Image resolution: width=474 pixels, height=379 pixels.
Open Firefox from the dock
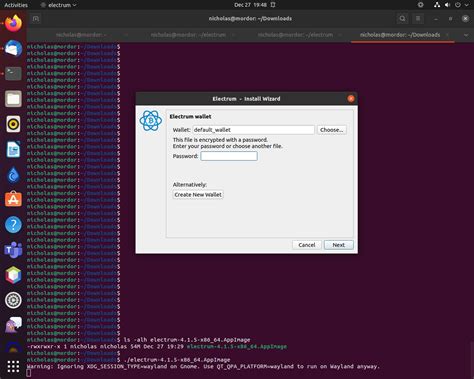[x=13, y=23]
